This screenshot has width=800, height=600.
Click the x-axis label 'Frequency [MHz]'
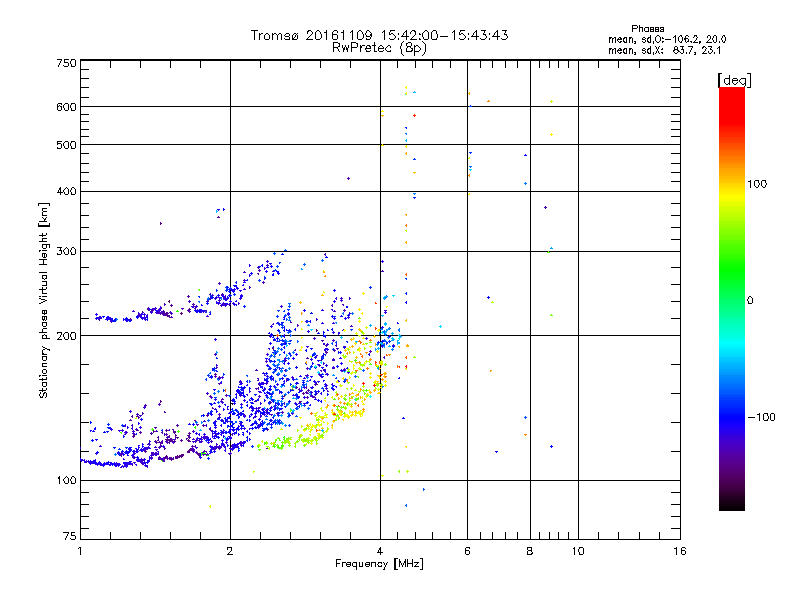[x=379, y=564]
